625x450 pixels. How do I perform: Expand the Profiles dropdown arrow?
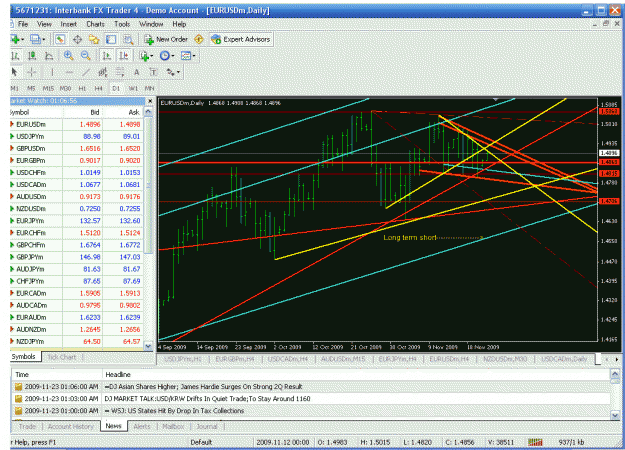(x=44, y=39)
